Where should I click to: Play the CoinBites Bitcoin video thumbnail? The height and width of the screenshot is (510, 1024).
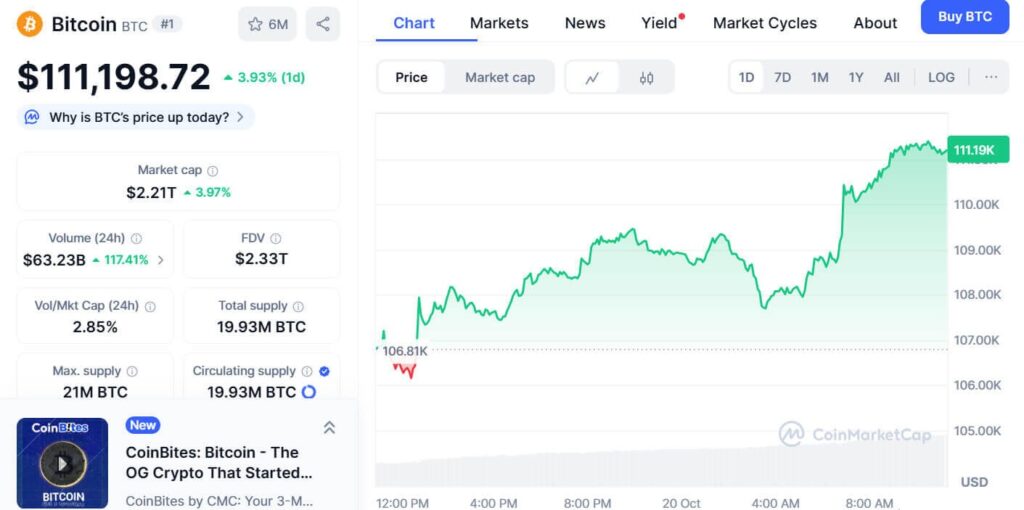tap(62, 463)
